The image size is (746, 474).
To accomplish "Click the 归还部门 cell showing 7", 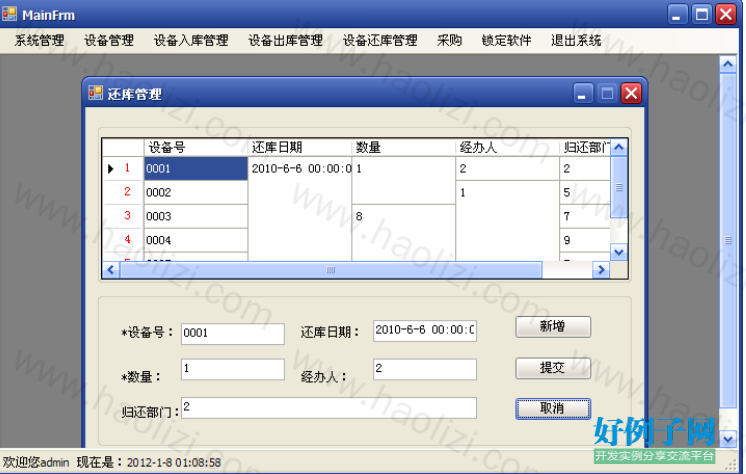I will 585,216.
